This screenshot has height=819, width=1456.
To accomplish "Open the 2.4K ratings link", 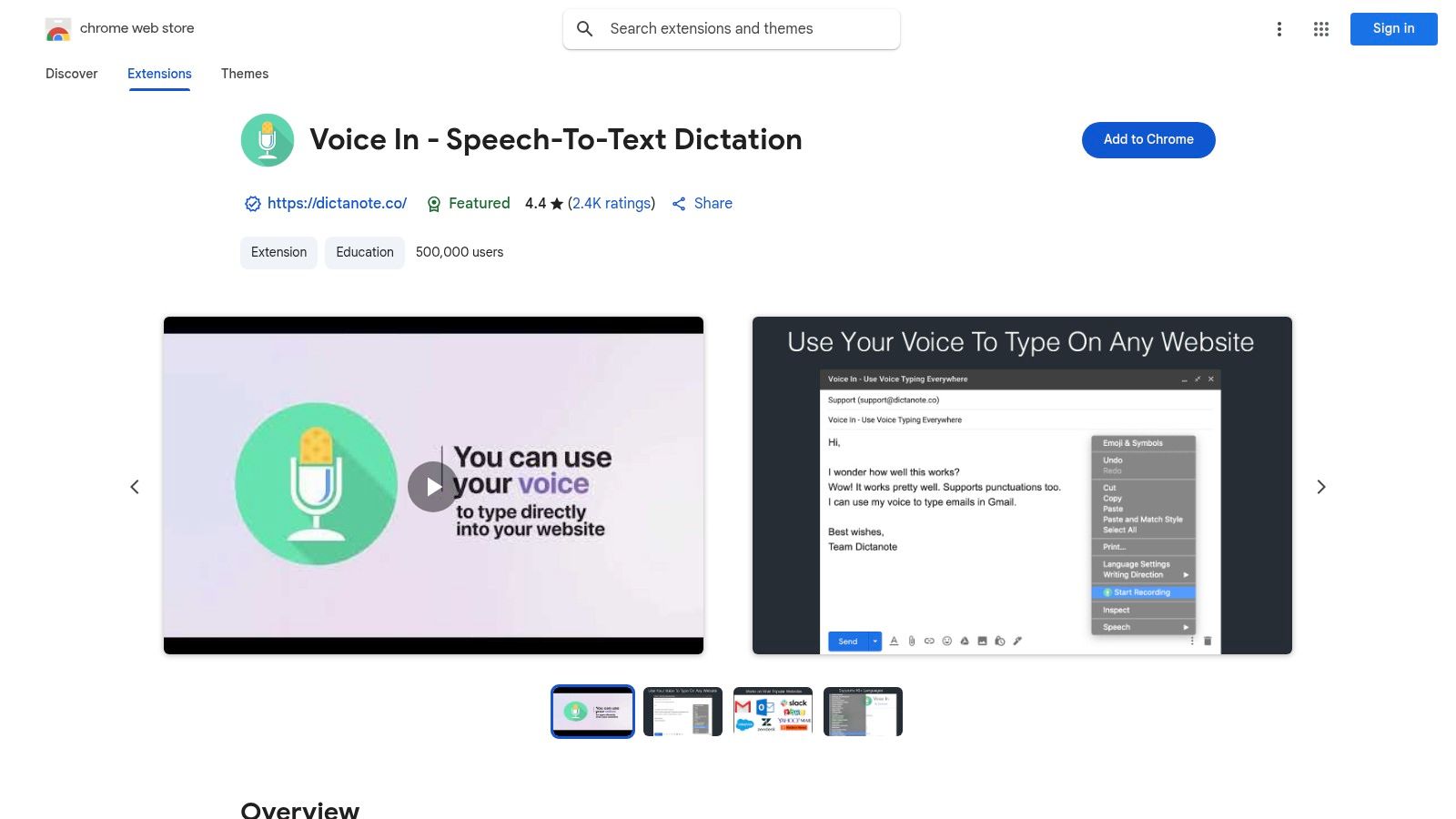I will (612, 204).
